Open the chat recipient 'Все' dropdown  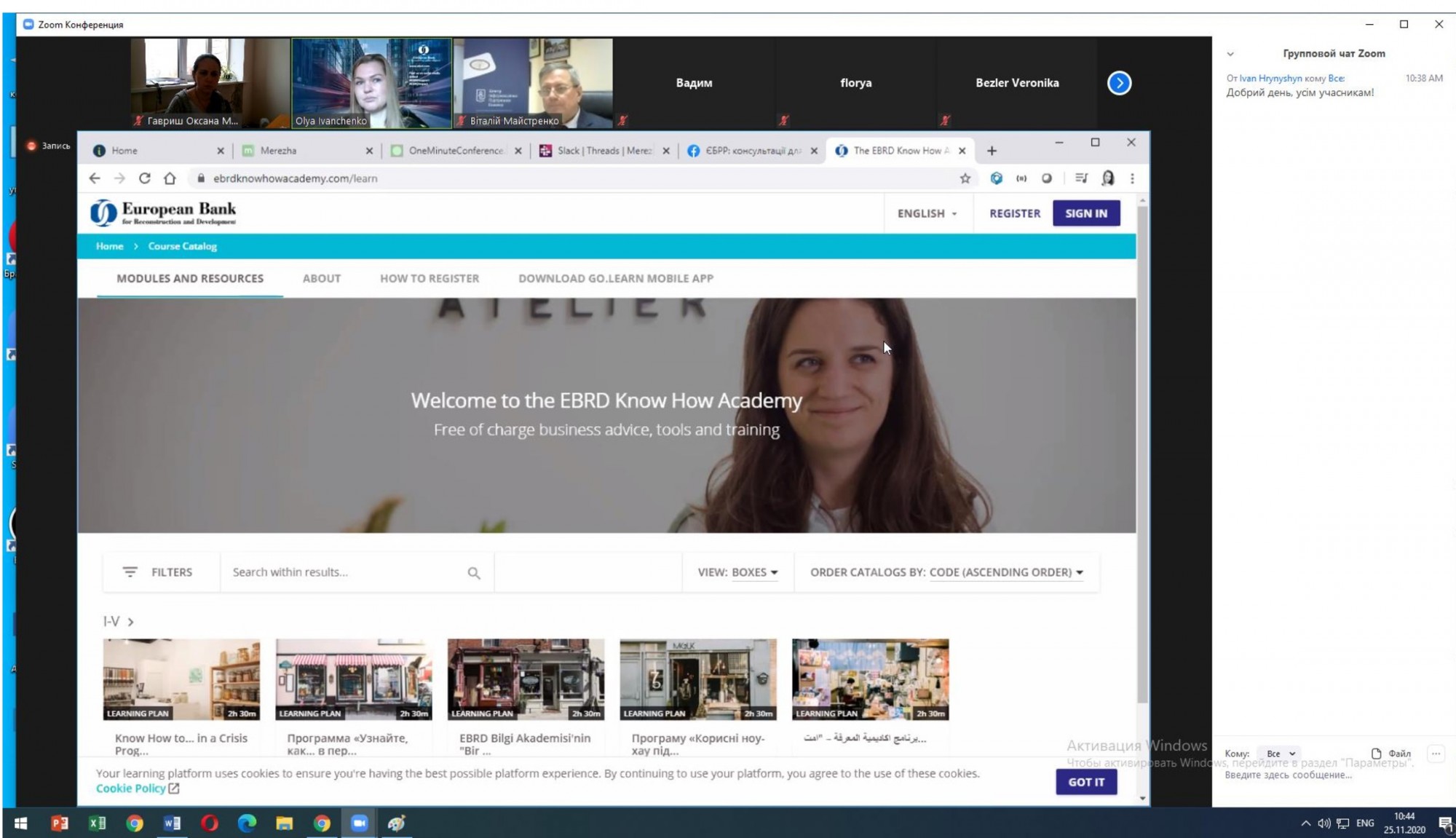[x=1280, y=754]
